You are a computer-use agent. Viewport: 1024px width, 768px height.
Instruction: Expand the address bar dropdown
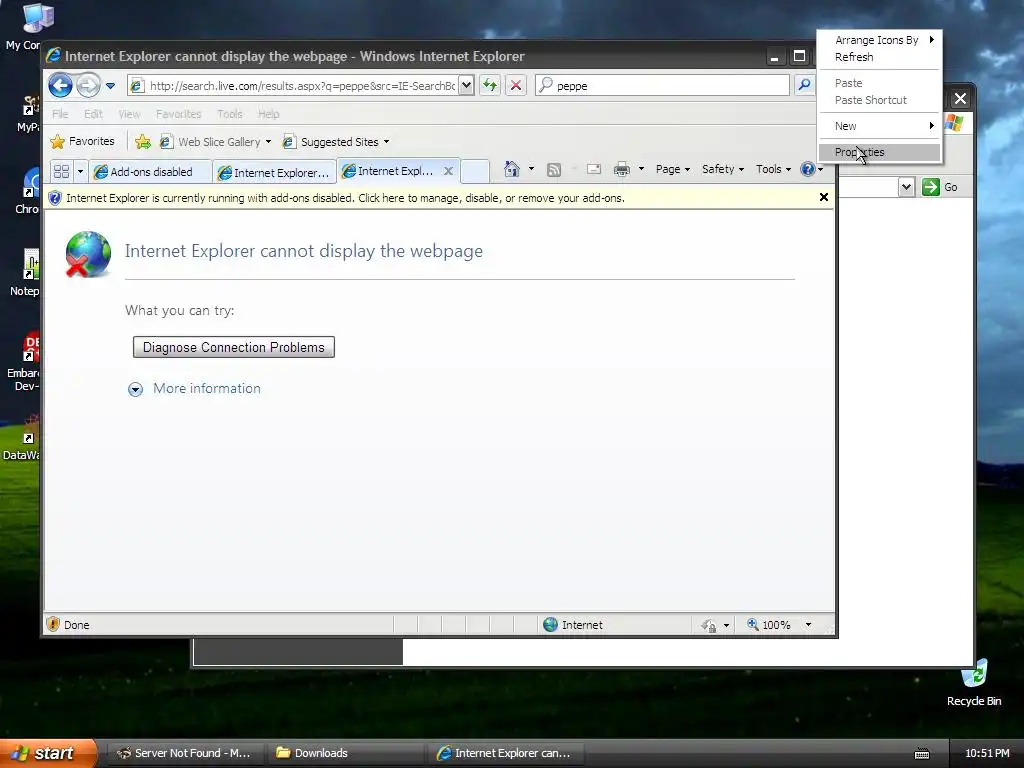(466, 86)
